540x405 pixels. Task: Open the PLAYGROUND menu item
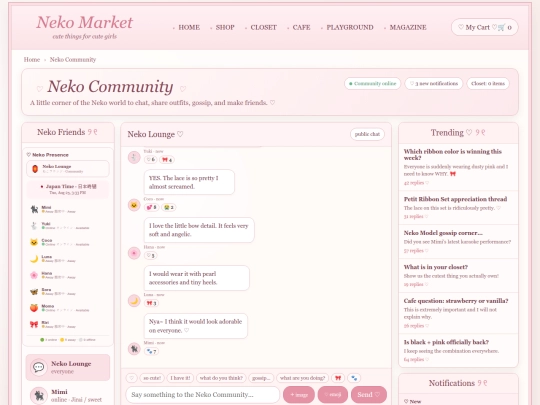point(350,27)
